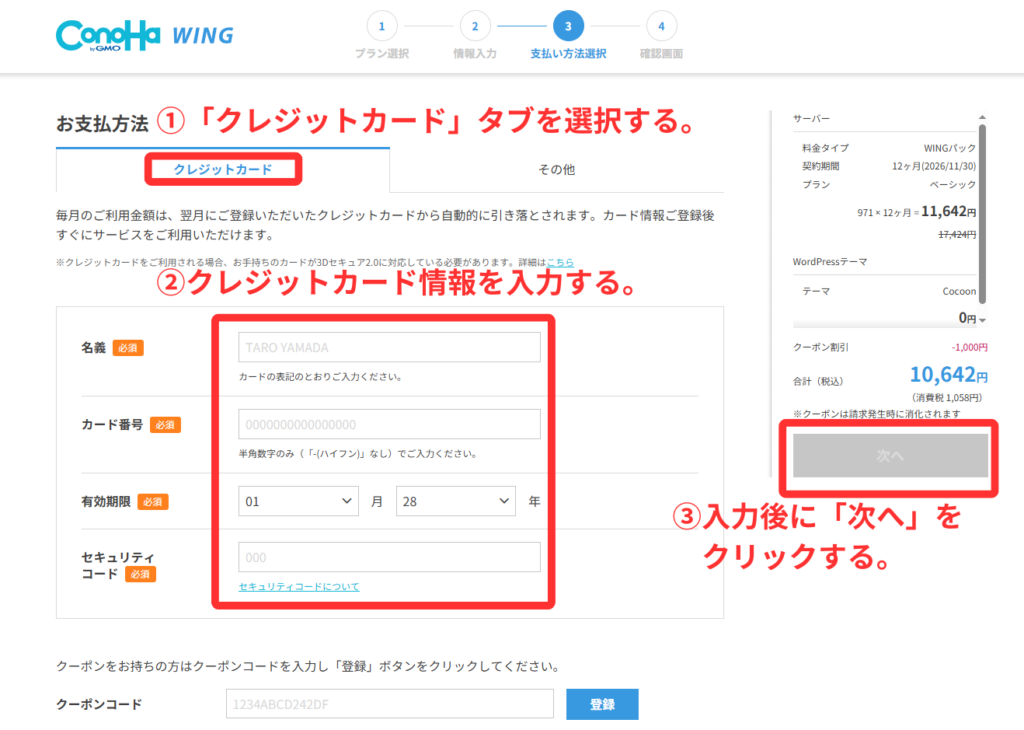Open the expiry year dropdown showing 28
Image resolution: width=1024 pixels, height=730 pixels.
point(455,501)
